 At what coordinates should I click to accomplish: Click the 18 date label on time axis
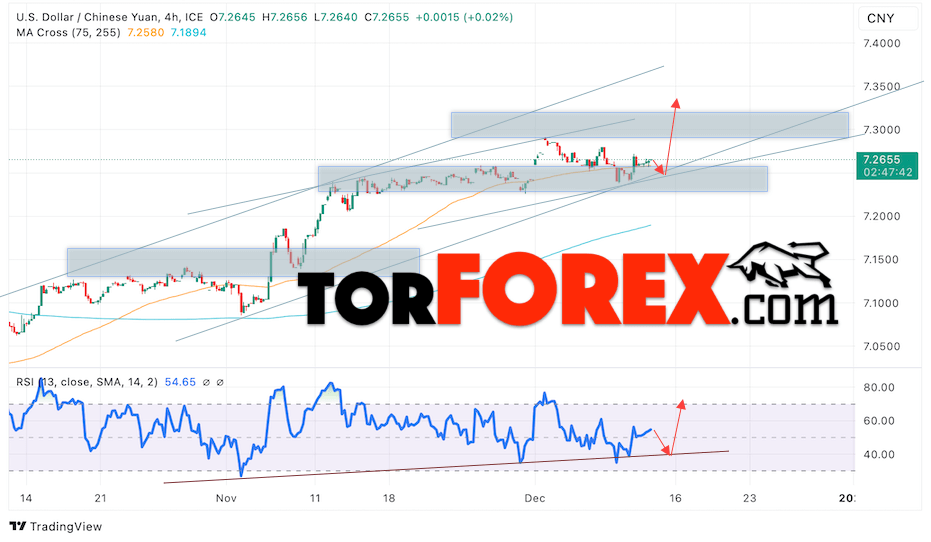click(x=388, y=498)
